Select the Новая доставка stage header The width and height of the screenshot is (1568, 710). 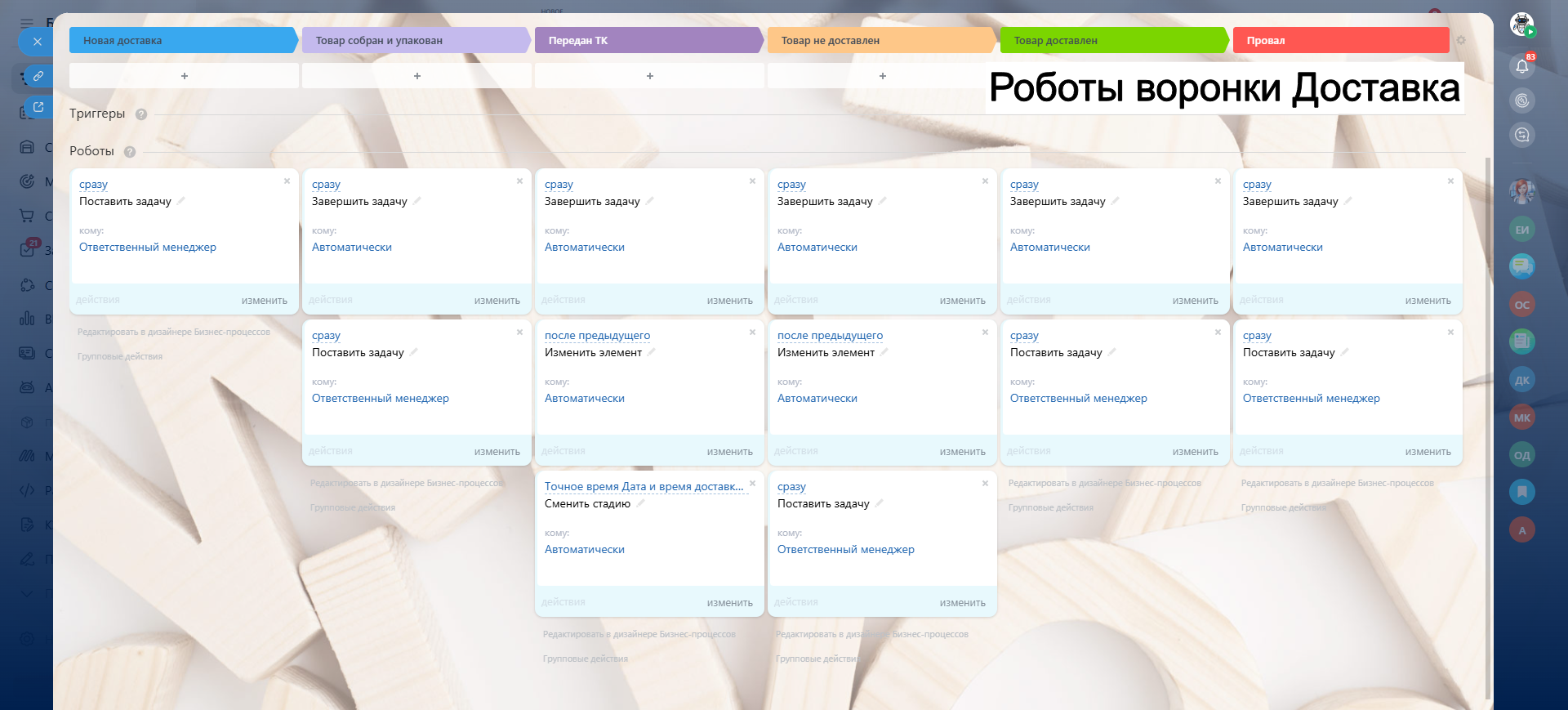[184, 40]
